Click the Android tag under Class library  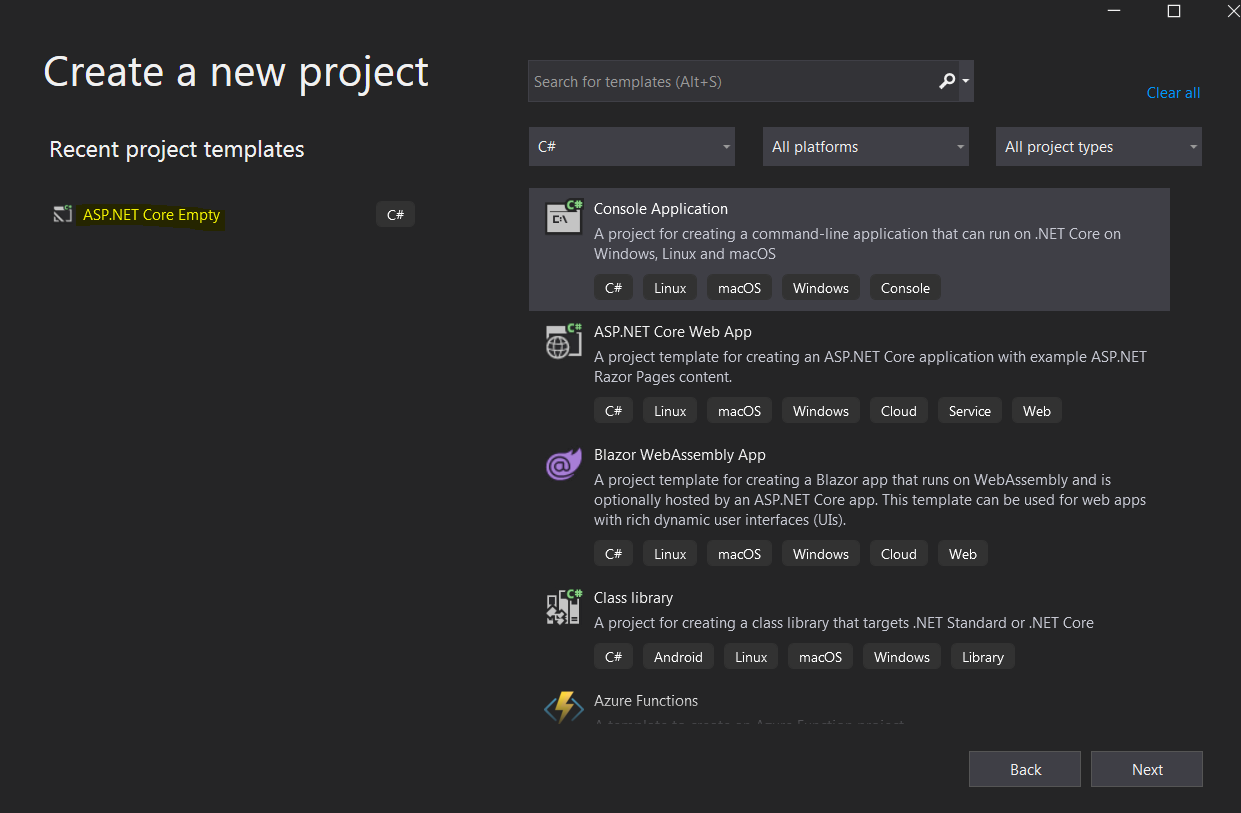[x=678, y=657]
